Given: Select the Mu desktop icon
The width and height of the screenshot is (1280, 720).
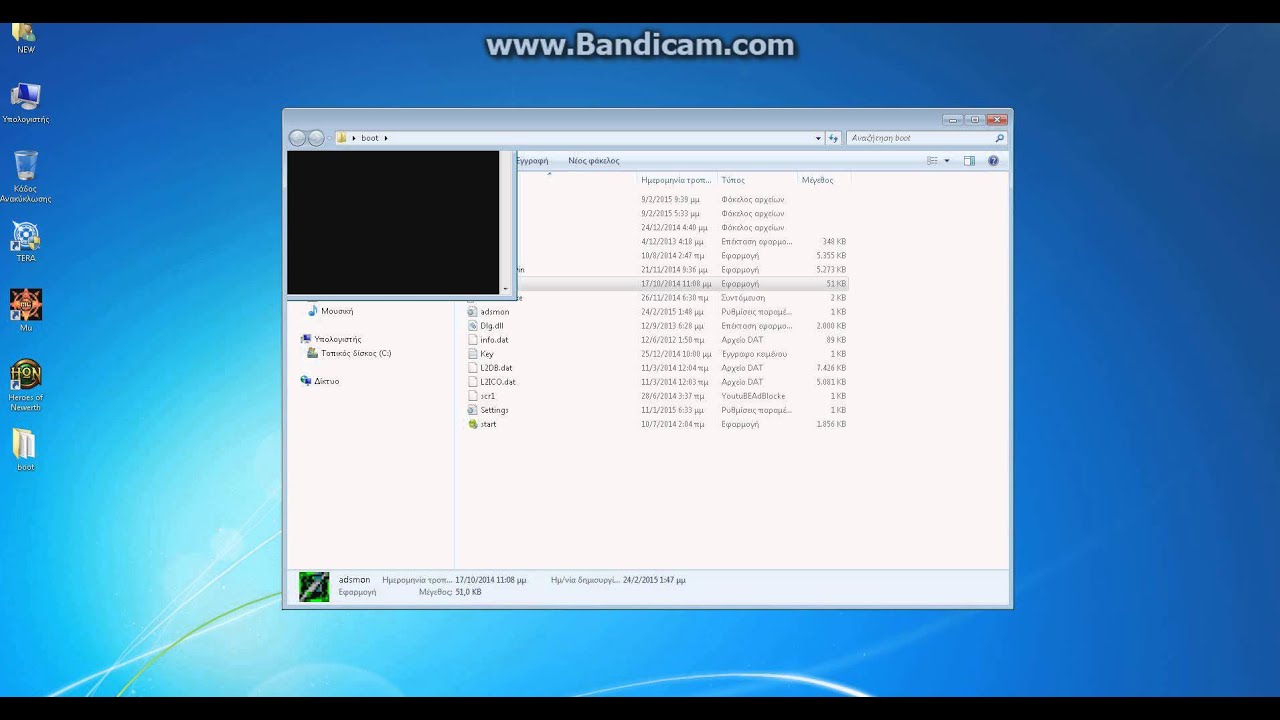Looking at the screenshot, I should (x=25, y=305).
